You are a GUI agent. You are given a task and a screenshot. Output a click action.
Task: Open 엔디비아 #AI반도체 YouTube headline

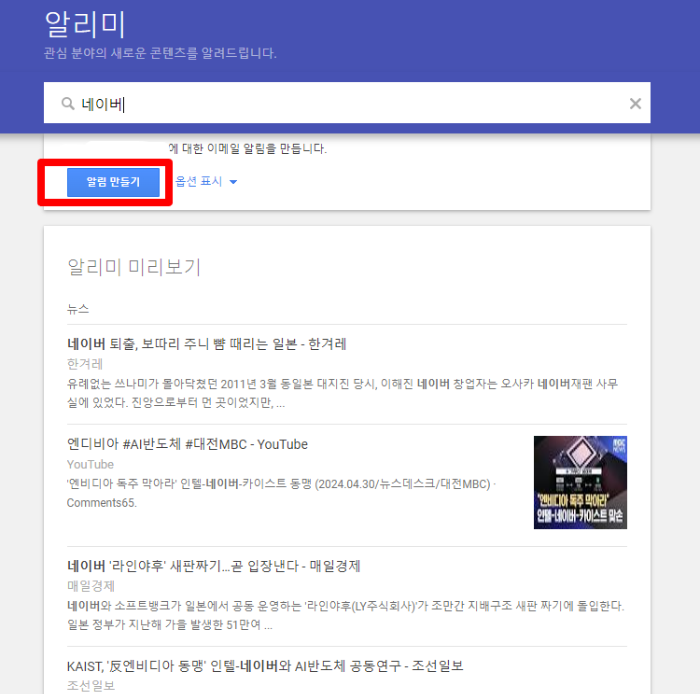point(187,444)
